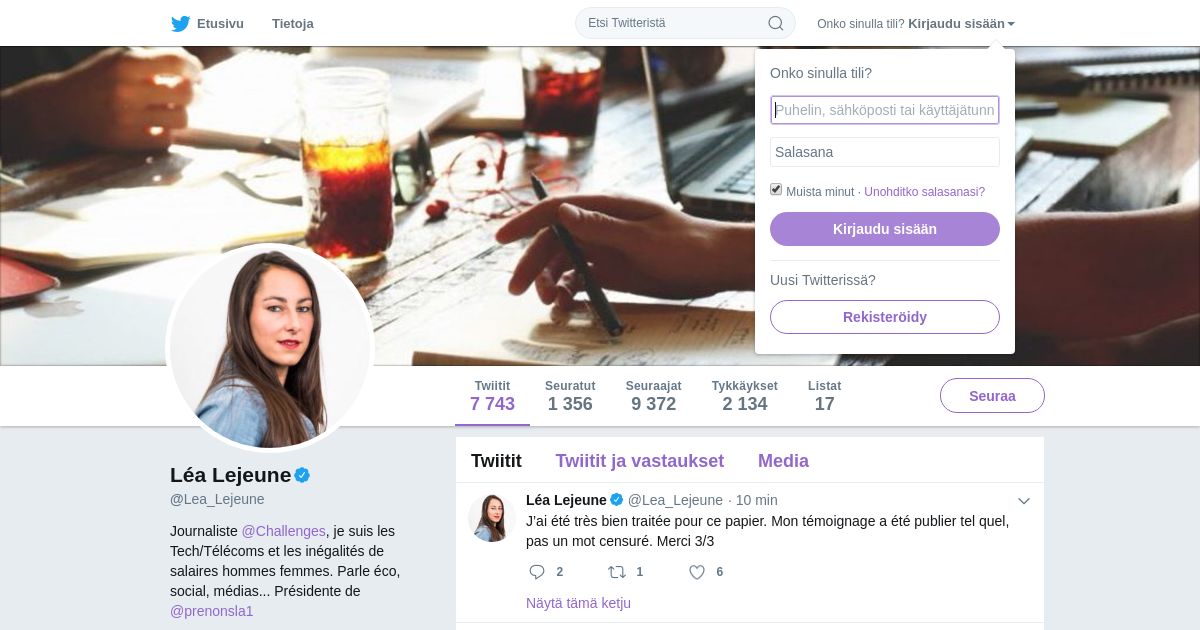Expand the tweet options chevron
The width and height of the screenshot is (1200, 630).
1023,501
